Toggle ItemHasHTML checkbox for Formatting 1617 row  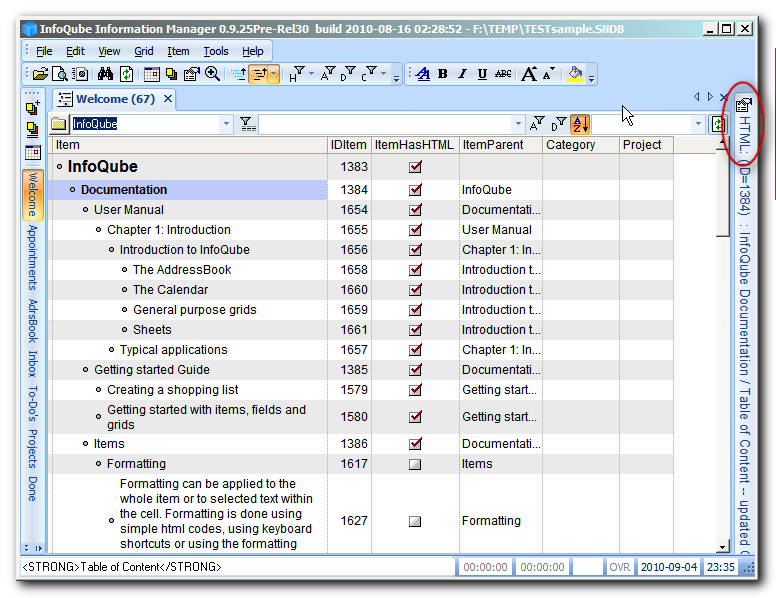tap(415, 464)
